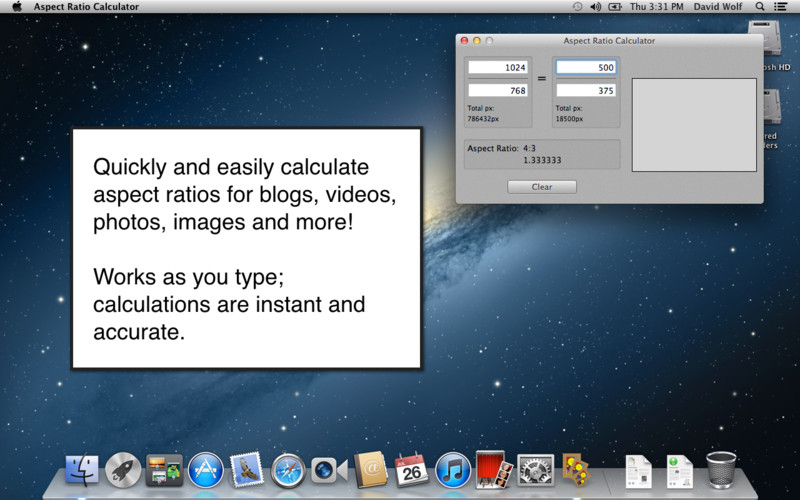The width and height of the screenshot is (800, 500).
Task: Open the Aspect Ratio Calculator menu
Action: coord(86,7)
